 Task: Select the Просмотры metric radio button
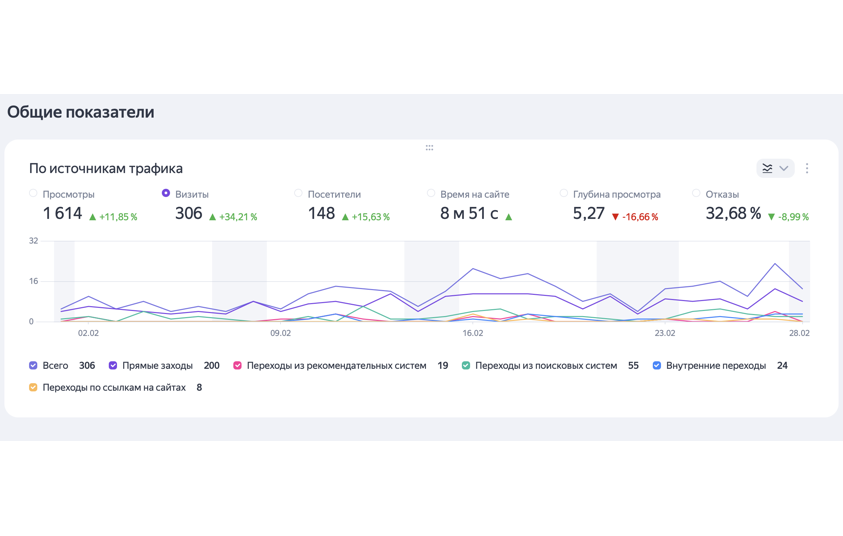pos(33,193)
